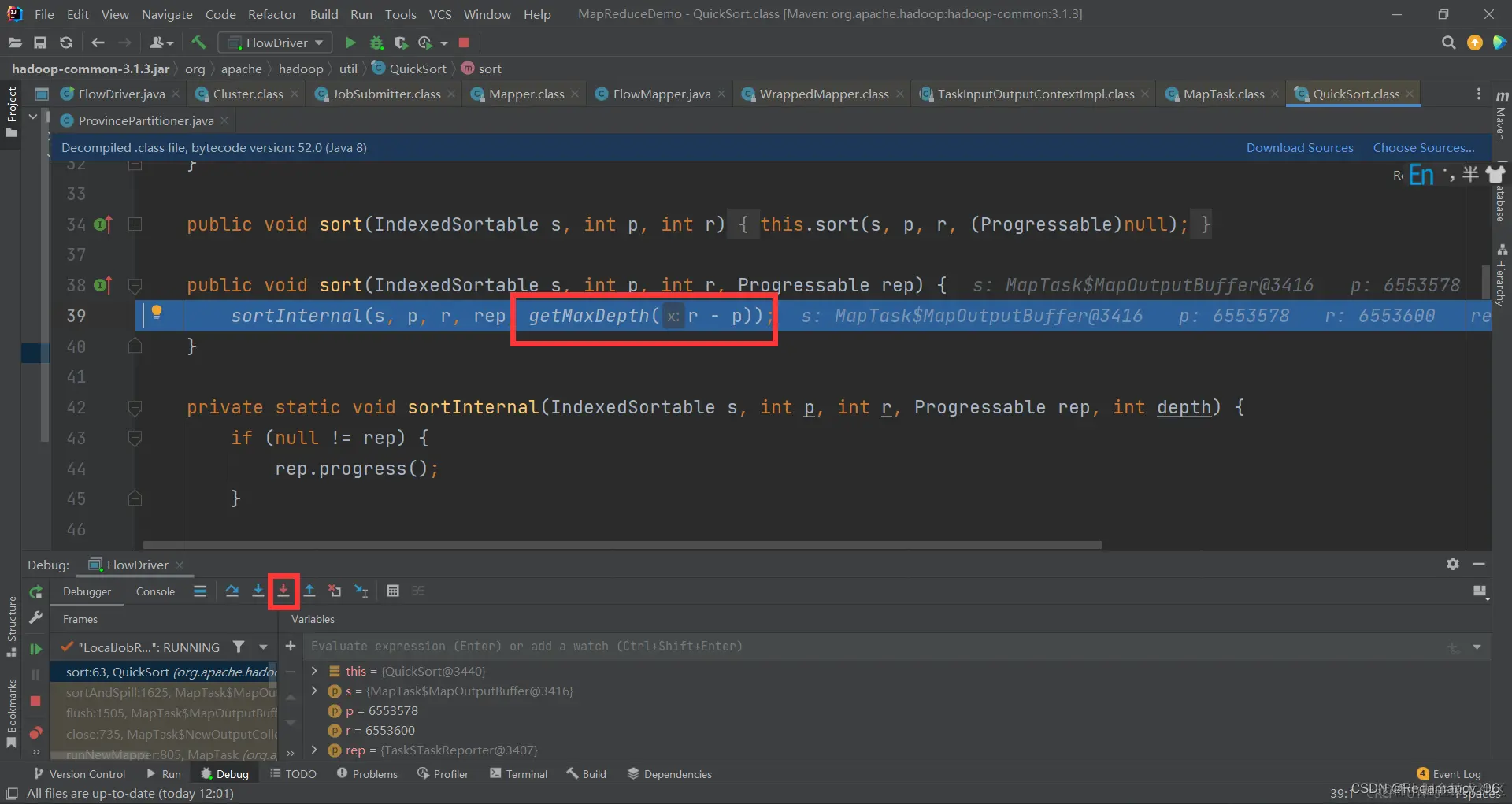Image resolution: width=1512 pixels, height=804 pixels.
Task: Click the Download Sources link
Action: 1299,147
